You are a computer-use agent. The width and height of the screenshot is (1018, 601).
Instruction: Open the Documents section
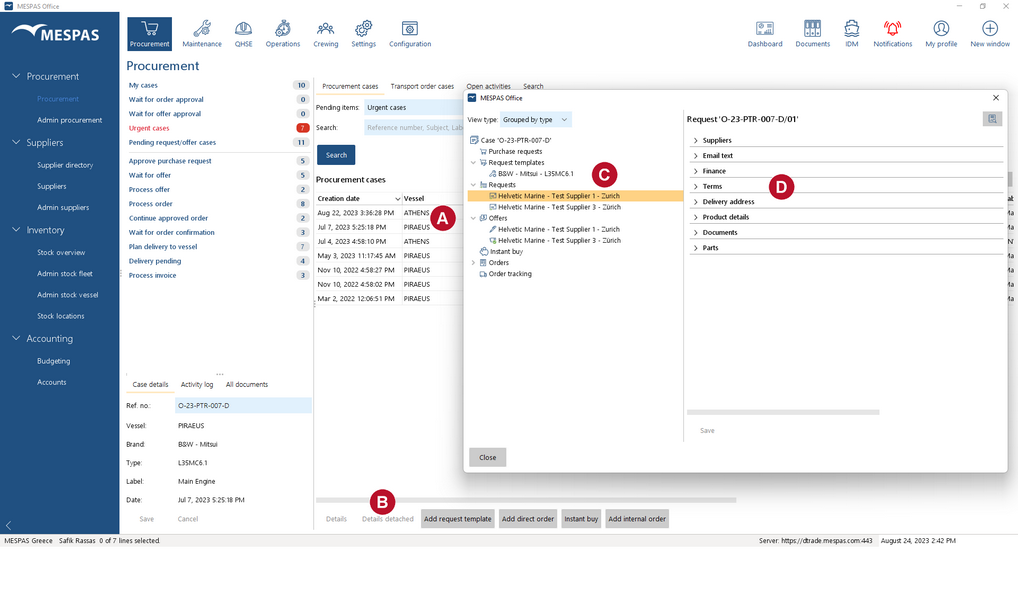812,34
